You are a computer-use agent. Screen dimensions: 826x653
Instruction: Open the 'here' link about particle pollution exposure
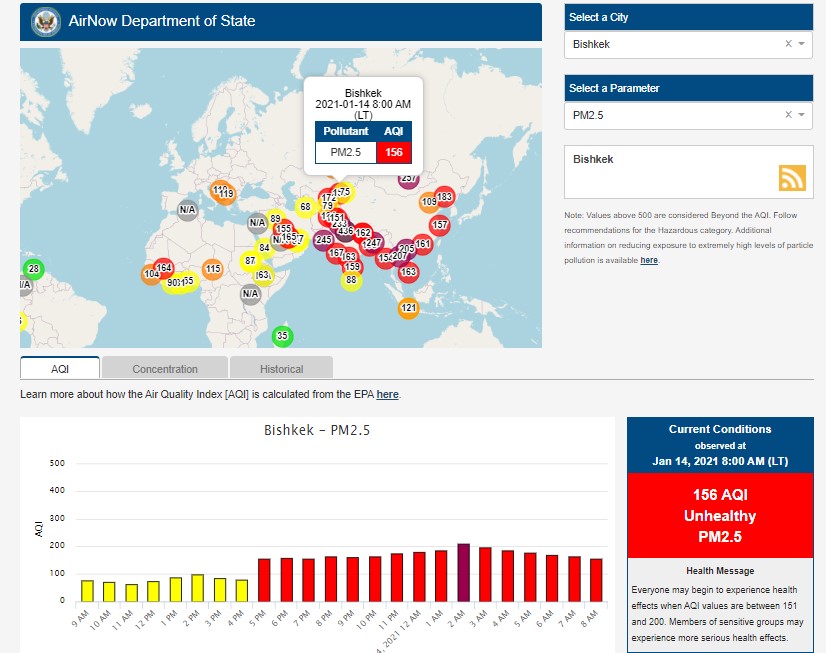click(x=649, y=260)
